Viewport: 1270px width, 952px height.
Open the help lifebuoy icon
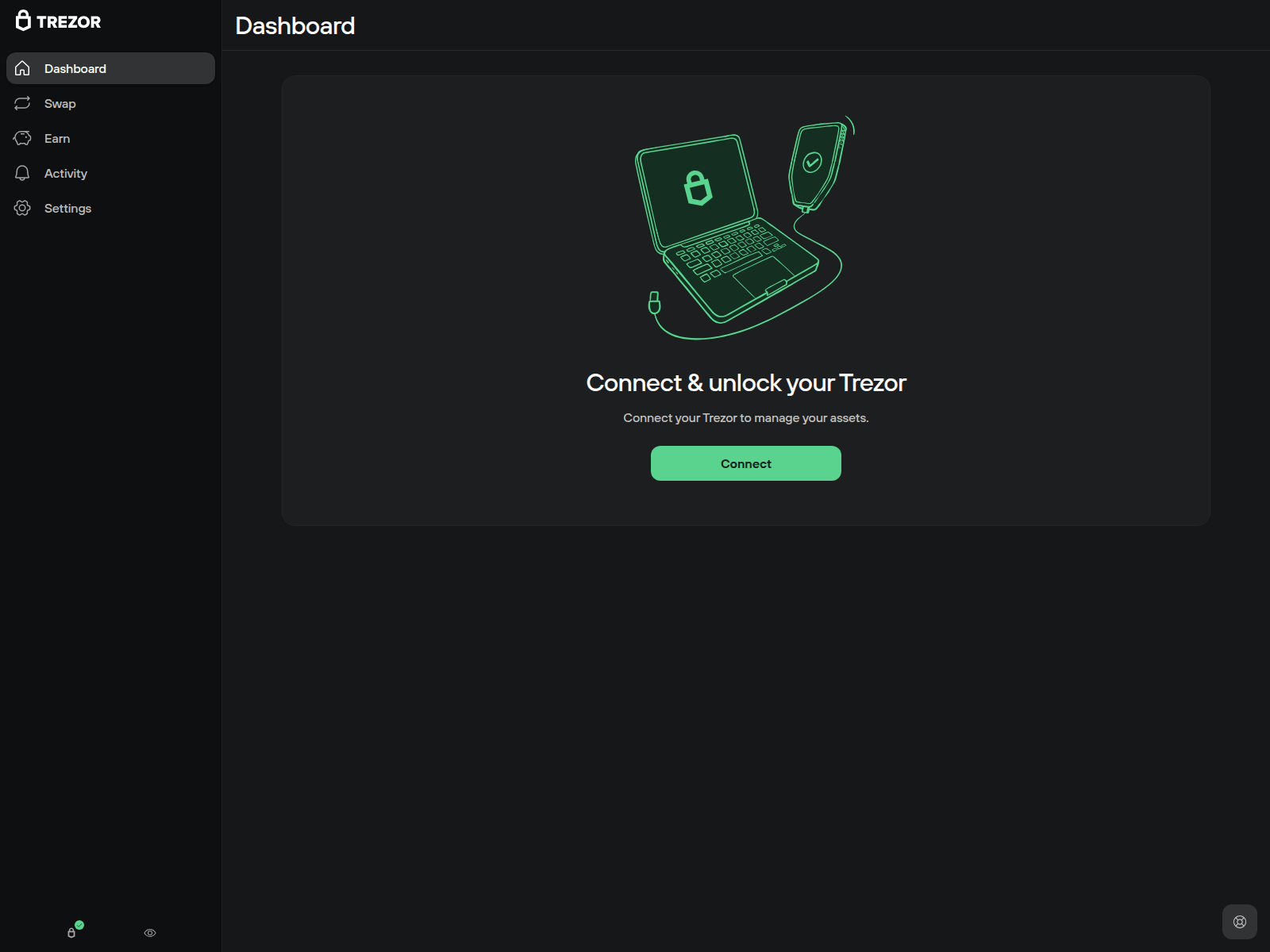(x=1240, y=922)
